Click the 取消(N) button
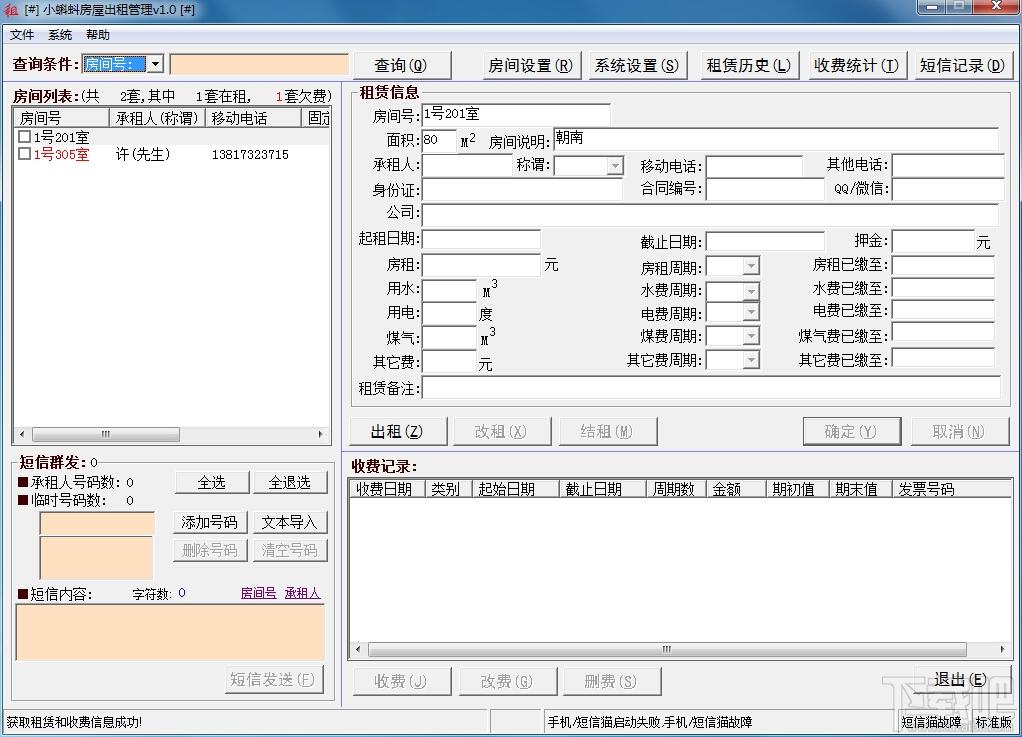1022x737 pixels. (x=959, y=431)
